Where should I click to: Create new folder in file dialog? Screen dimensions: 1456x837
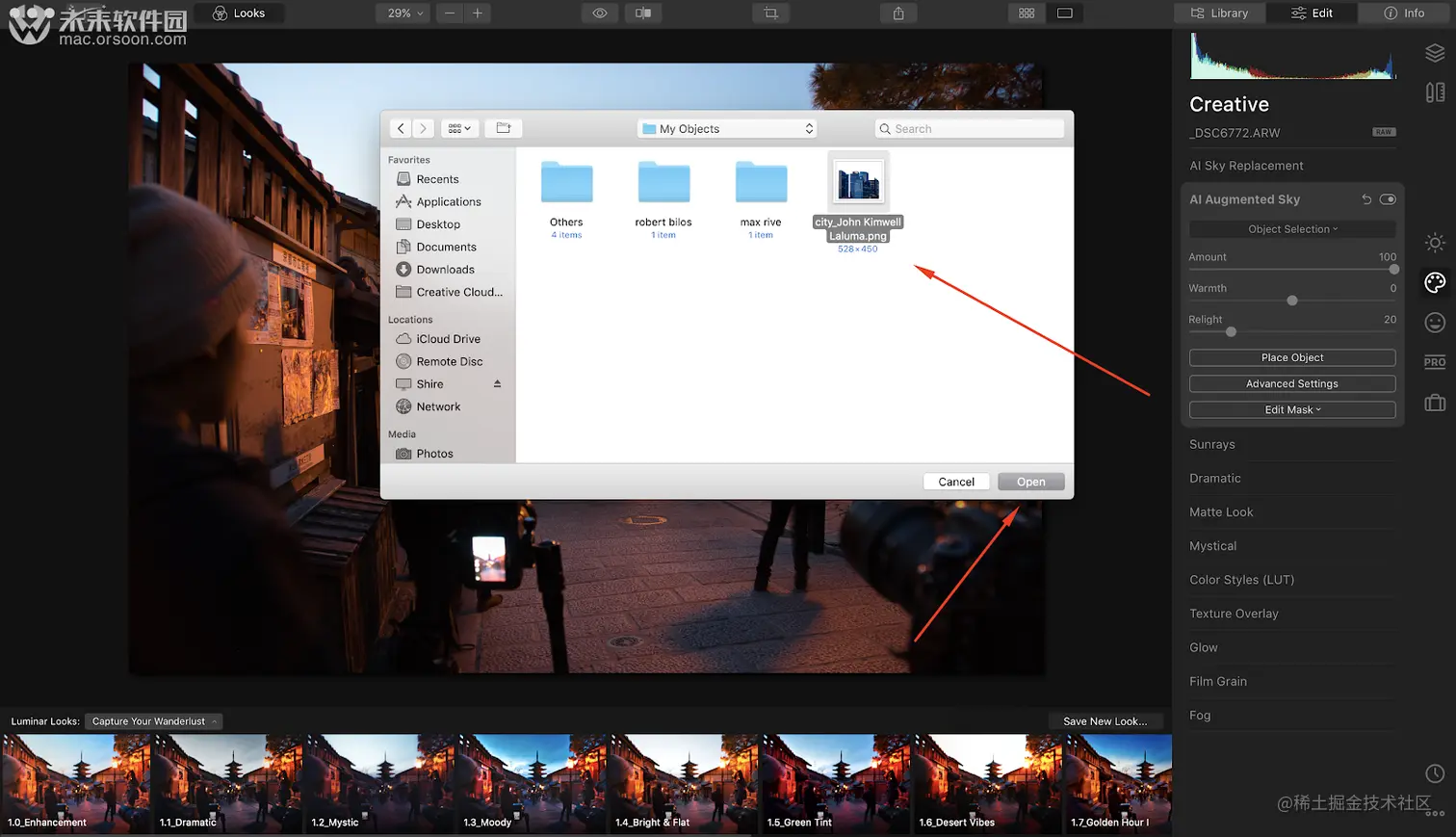pyautogui.click(x=503, y=128)
